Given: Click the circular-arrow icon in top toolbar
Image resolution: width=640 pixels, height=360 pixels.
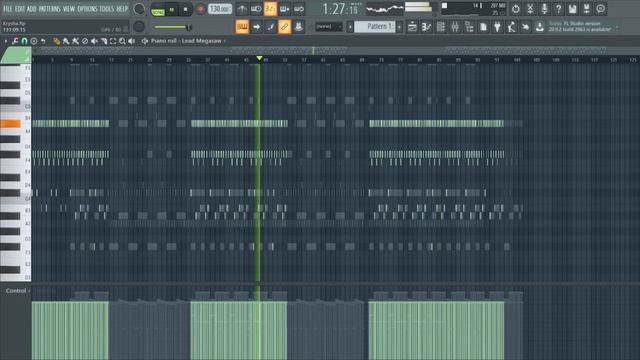Looking at the screenshot, I should (516, 9).
